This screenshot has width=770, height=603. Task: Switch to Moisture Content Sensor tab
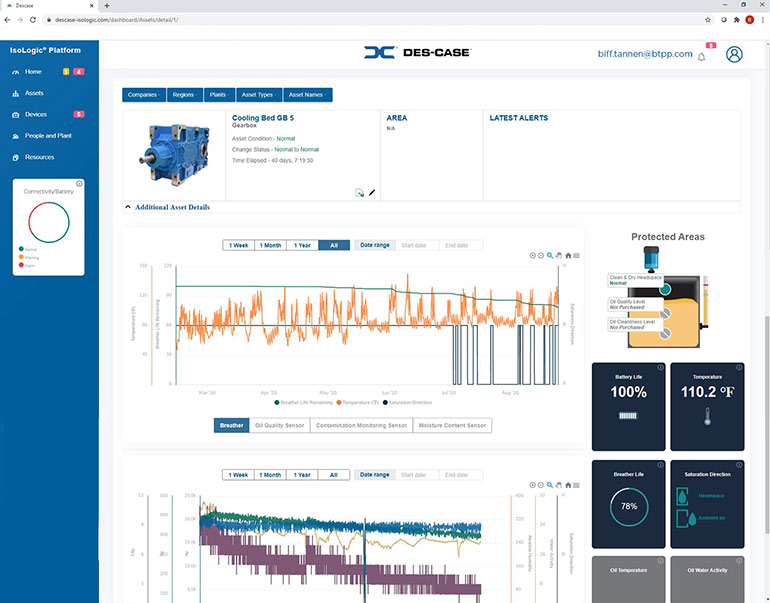[452, 425]
